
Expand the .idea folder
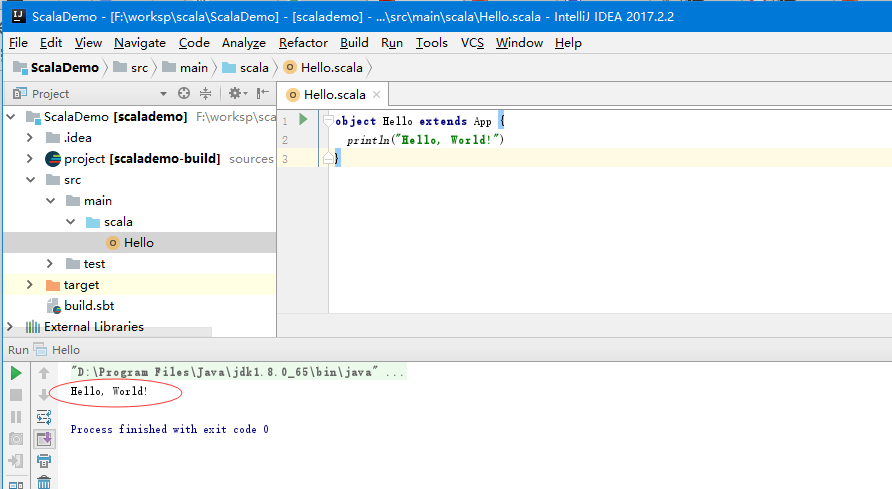(30, 137)
